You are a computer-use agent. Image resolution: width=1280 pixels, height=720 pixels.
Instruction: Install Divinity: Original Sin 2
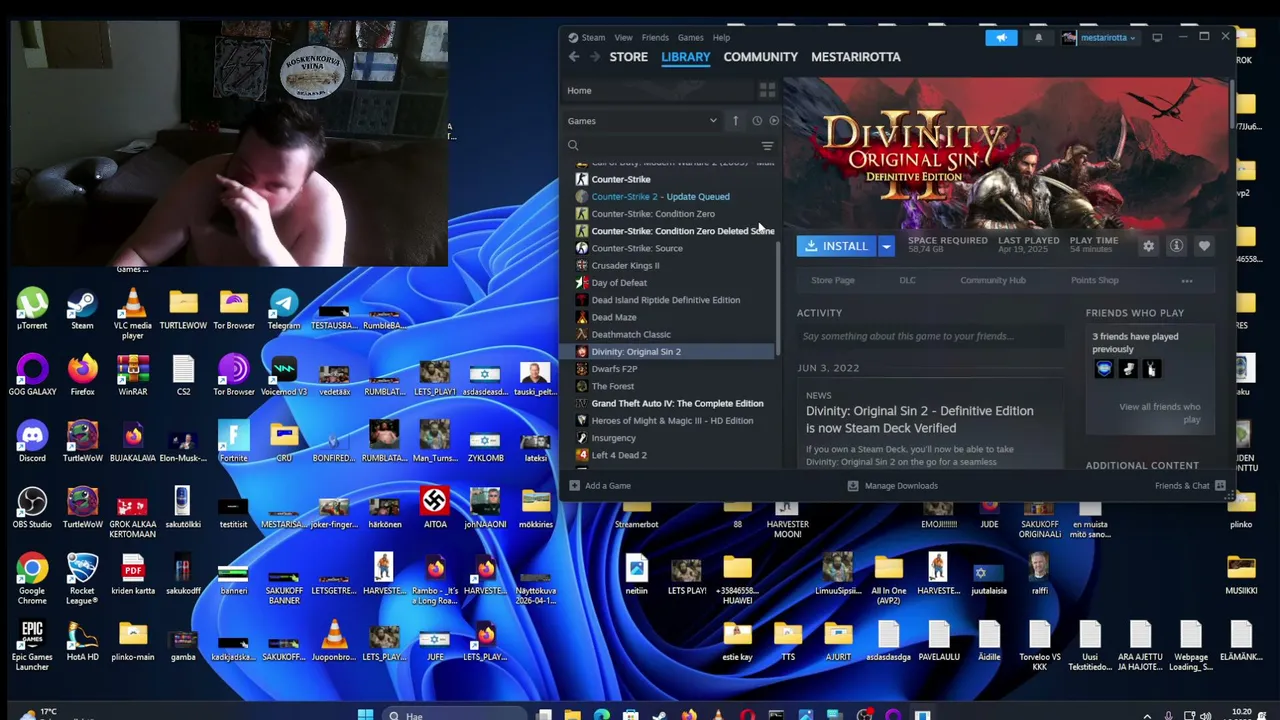(837, 246)
